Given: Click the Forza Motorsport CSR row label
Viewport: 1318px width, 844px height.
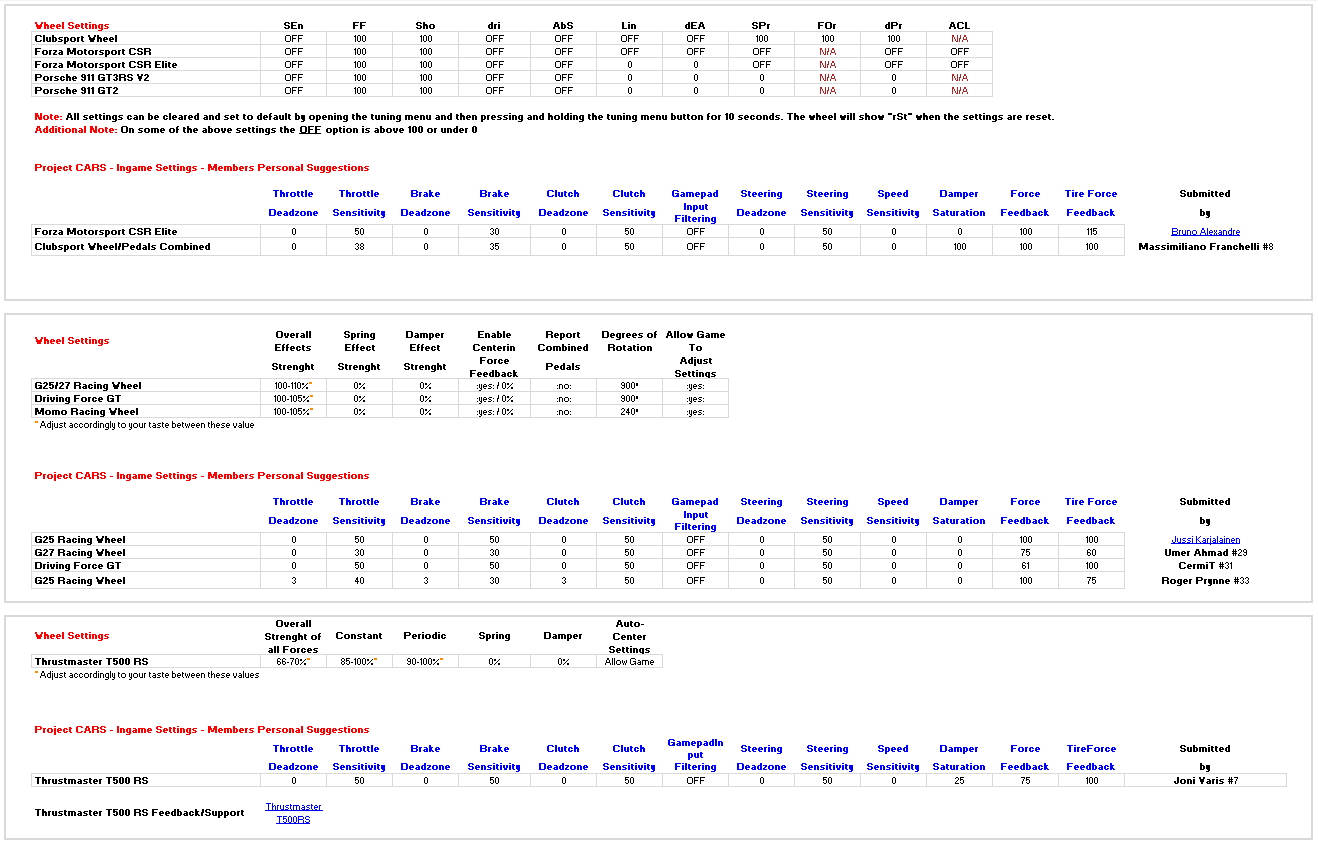Looking at the screenshot, I should tap(93, 52).
